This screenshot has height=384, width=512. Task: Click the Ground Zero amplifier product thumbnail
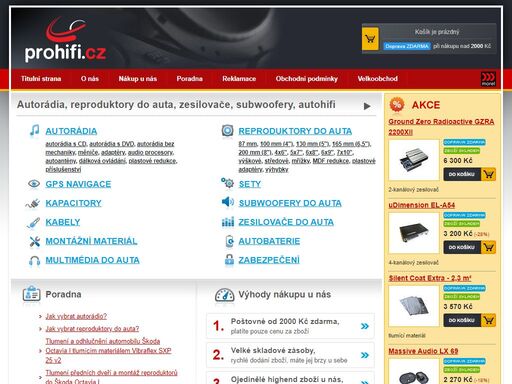pos(414,160)
